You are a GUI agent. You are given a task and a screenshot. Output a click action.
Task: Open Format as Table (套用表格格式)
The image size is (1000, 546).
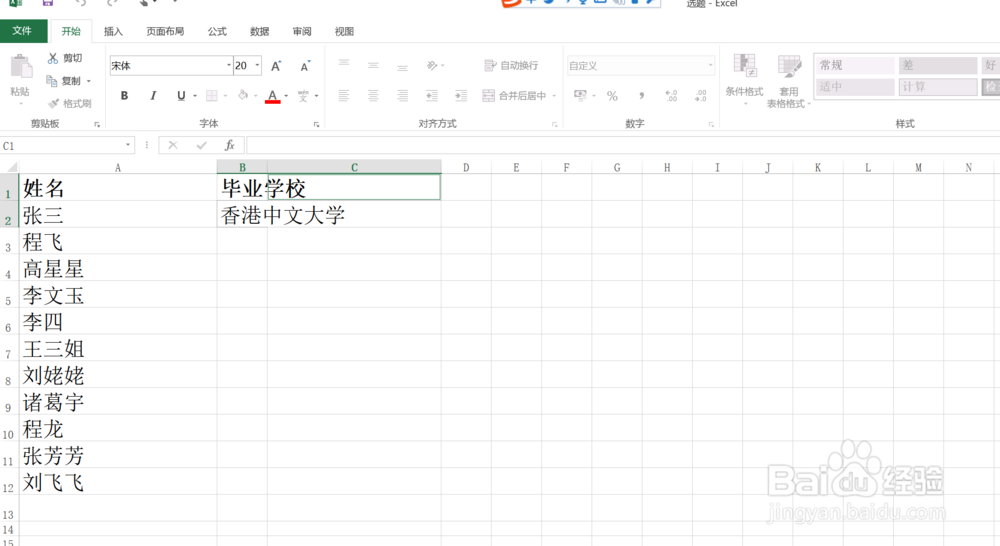coord(788,81)
